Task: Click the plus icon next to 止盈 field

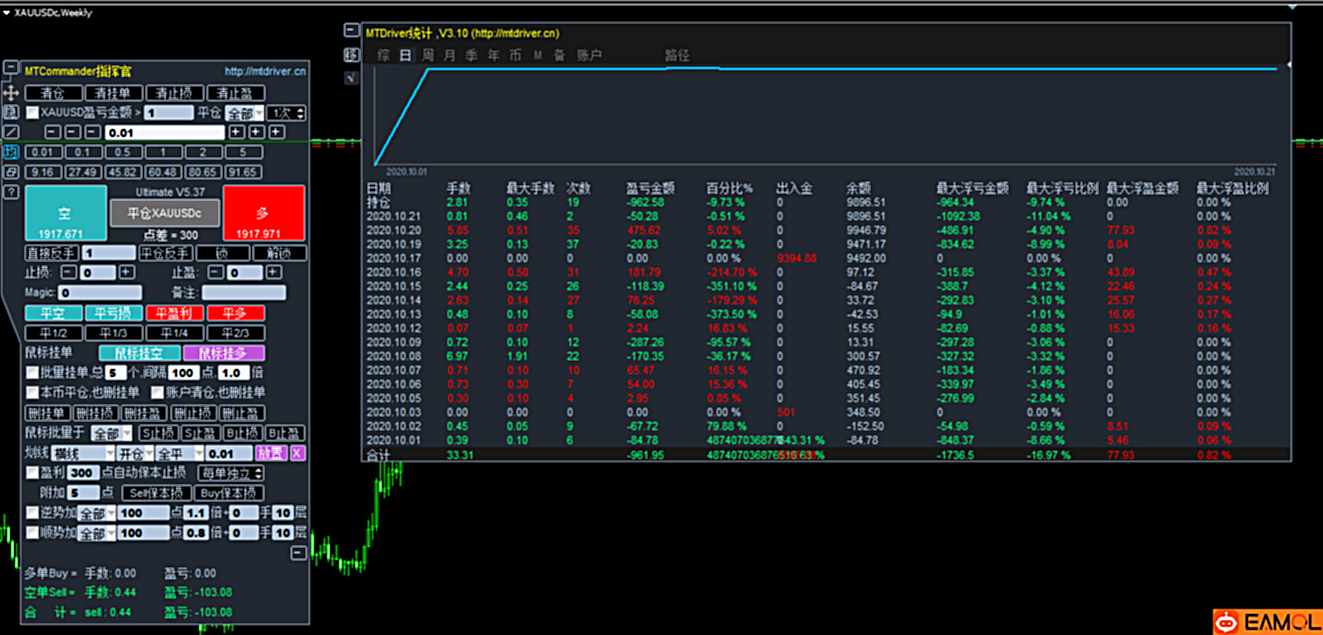Action: pos(273,272)
